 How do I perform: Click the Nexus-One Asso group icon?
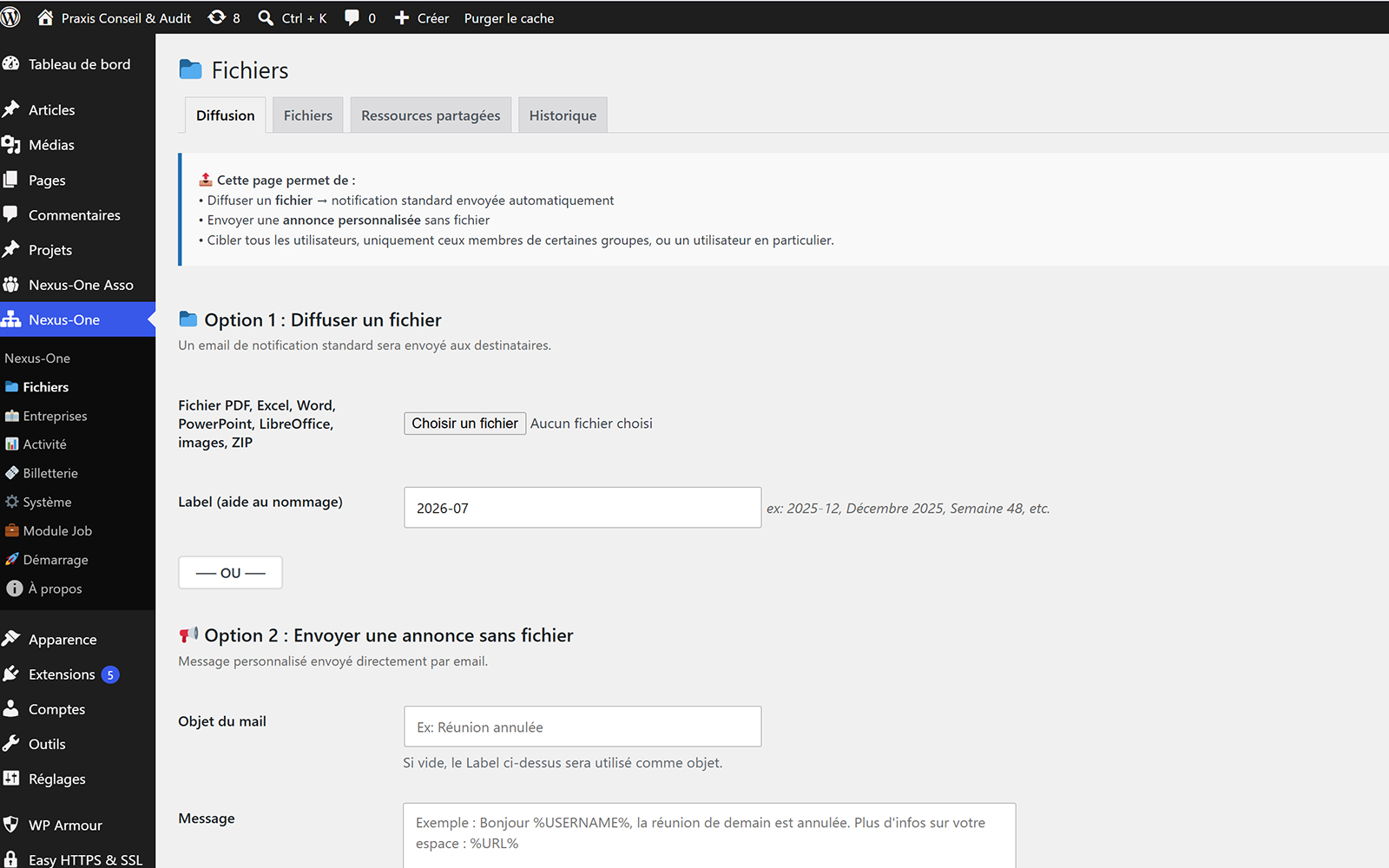point(11,284)
